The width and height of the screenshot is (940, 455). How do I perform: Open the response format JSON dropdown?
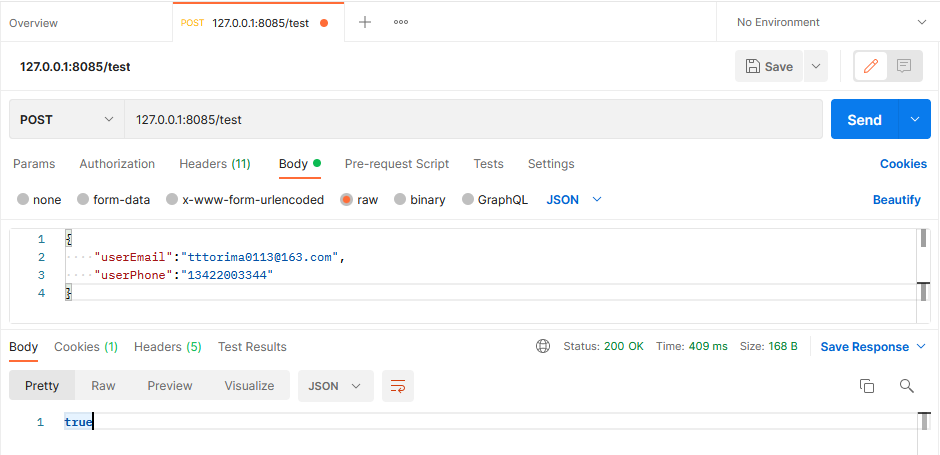[x=335, y=386]
